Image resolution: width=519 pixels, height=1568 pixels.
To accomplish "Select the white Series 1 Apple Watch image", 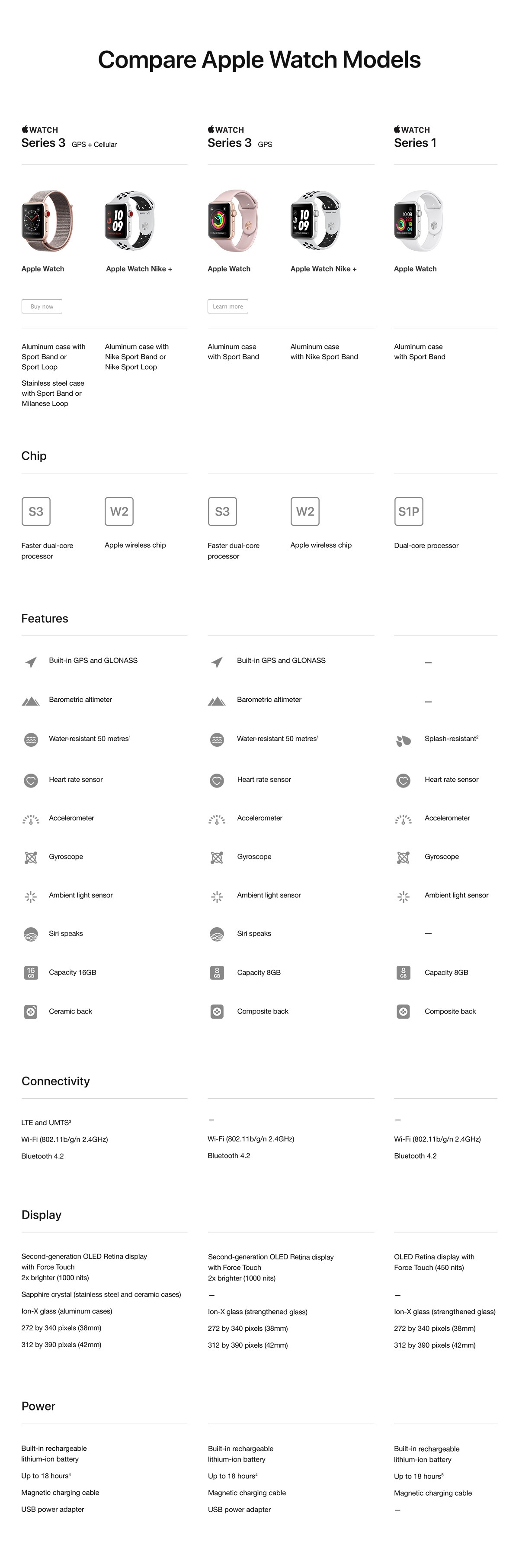I will click(x=419, y=220).
